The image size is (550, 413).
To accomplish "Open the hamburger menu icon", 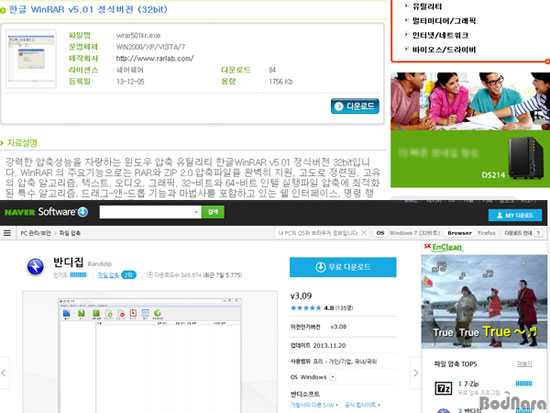I will 7,233.
